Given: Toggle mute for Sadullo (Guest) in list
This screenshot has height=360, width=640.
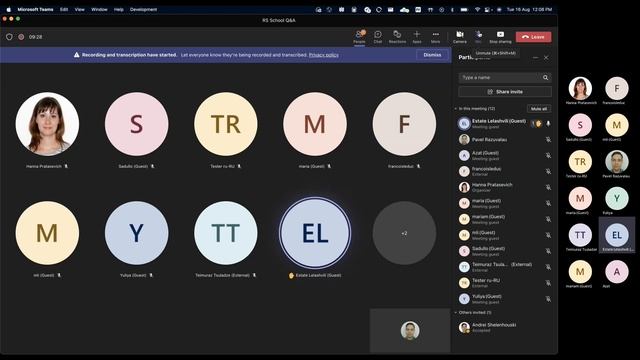Looking at the screenshot, I should tap(548, 251).
